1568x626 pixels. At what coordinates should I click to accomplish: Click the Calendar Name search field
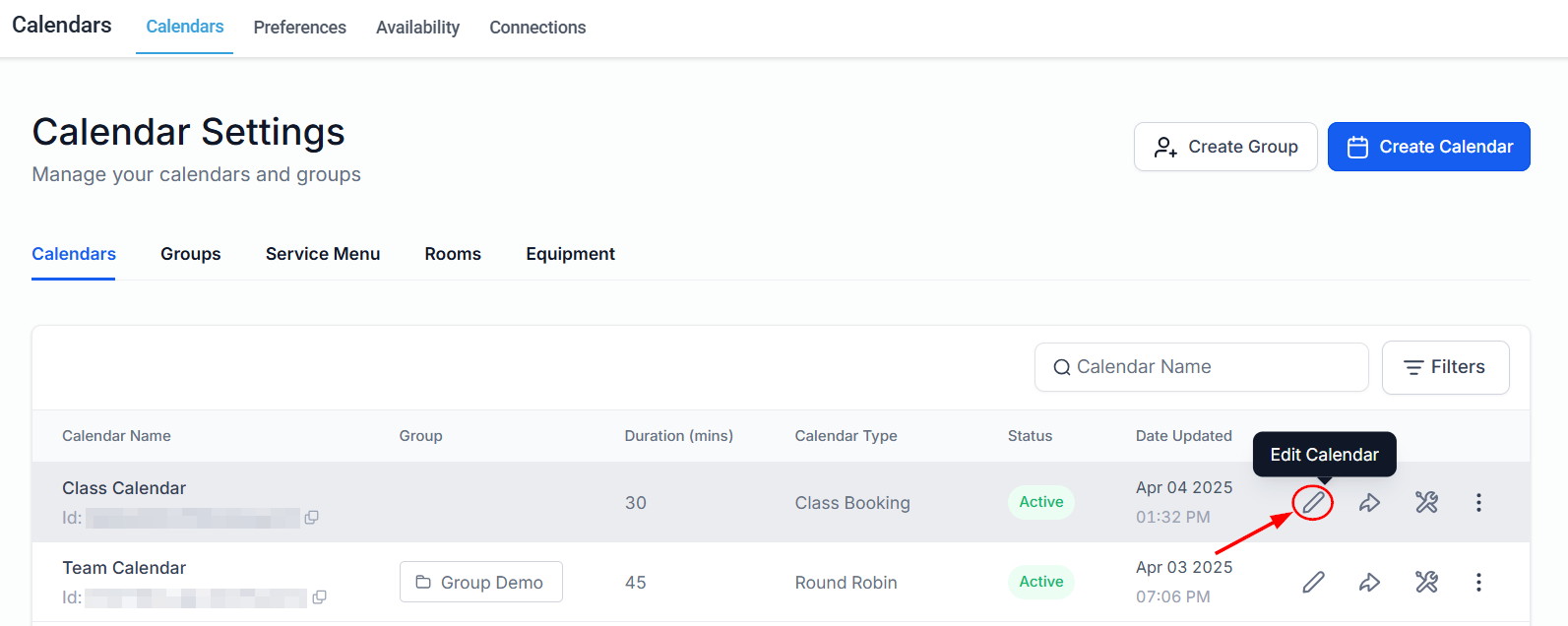tap(1201, 367)
